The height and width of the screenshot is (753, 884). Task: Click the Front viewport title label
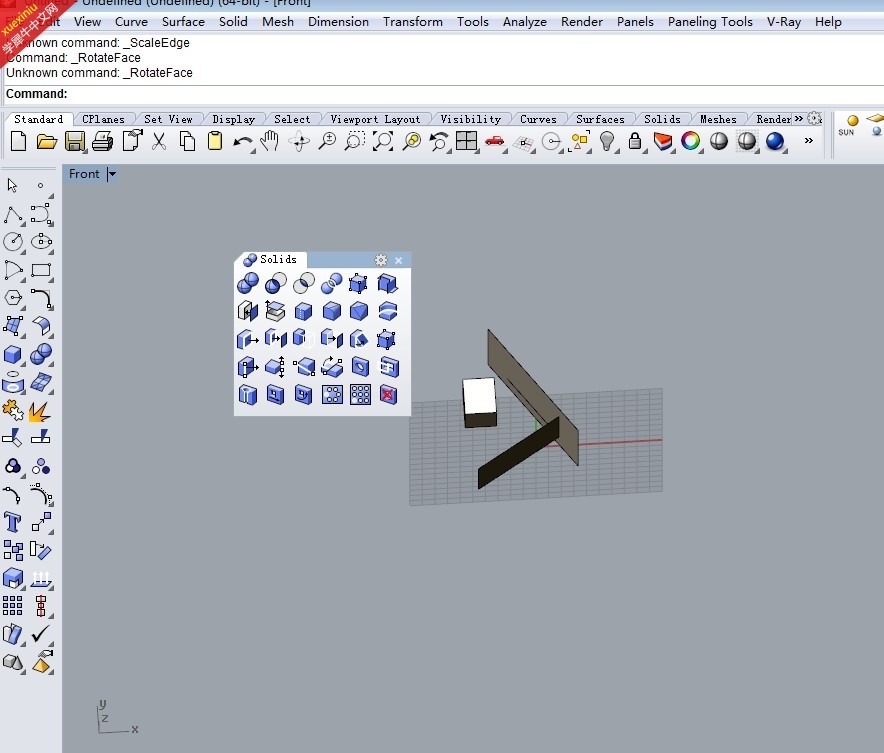click(84, 174)
